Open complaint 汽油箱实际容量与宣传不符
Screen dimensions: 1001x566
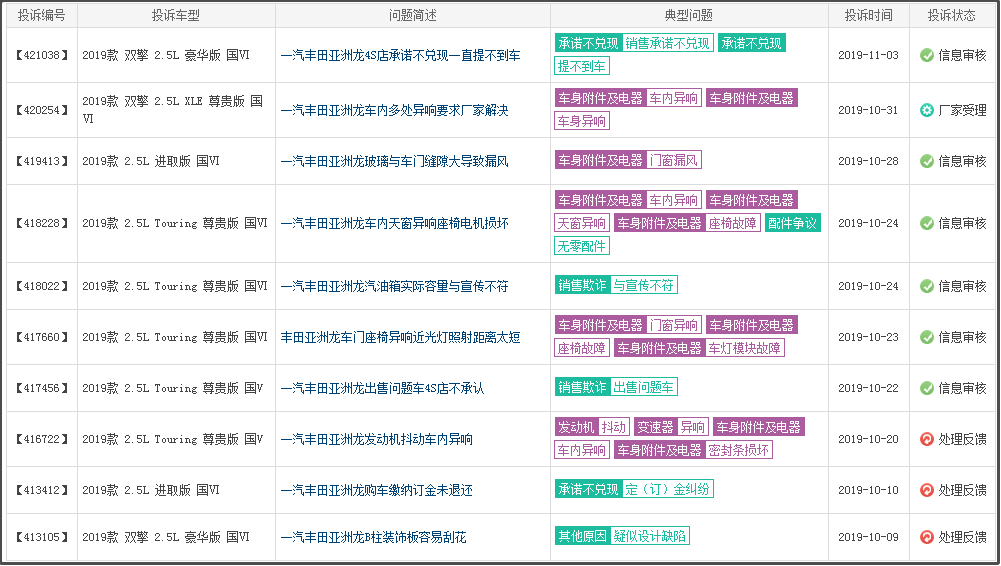pos(395,287)
